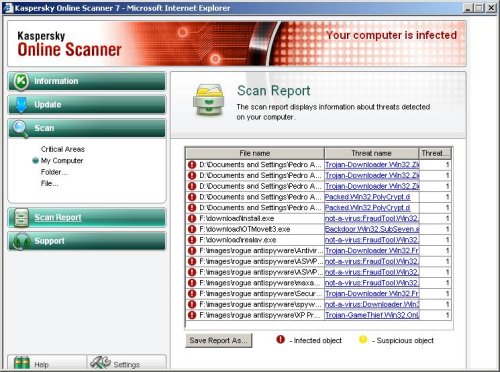Open the Information section
This screenshot has height=372, width=500.
coord(87,81)
